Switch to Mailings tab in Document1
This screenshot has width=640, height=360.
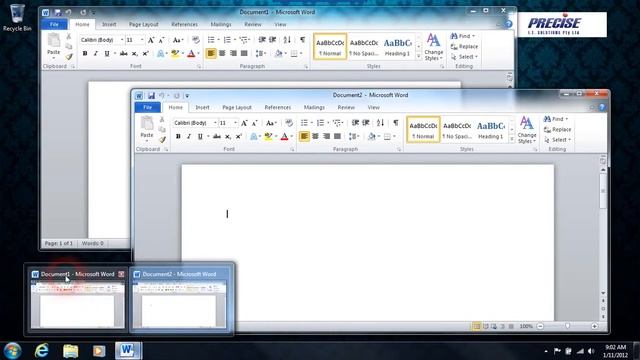(221, 24)
